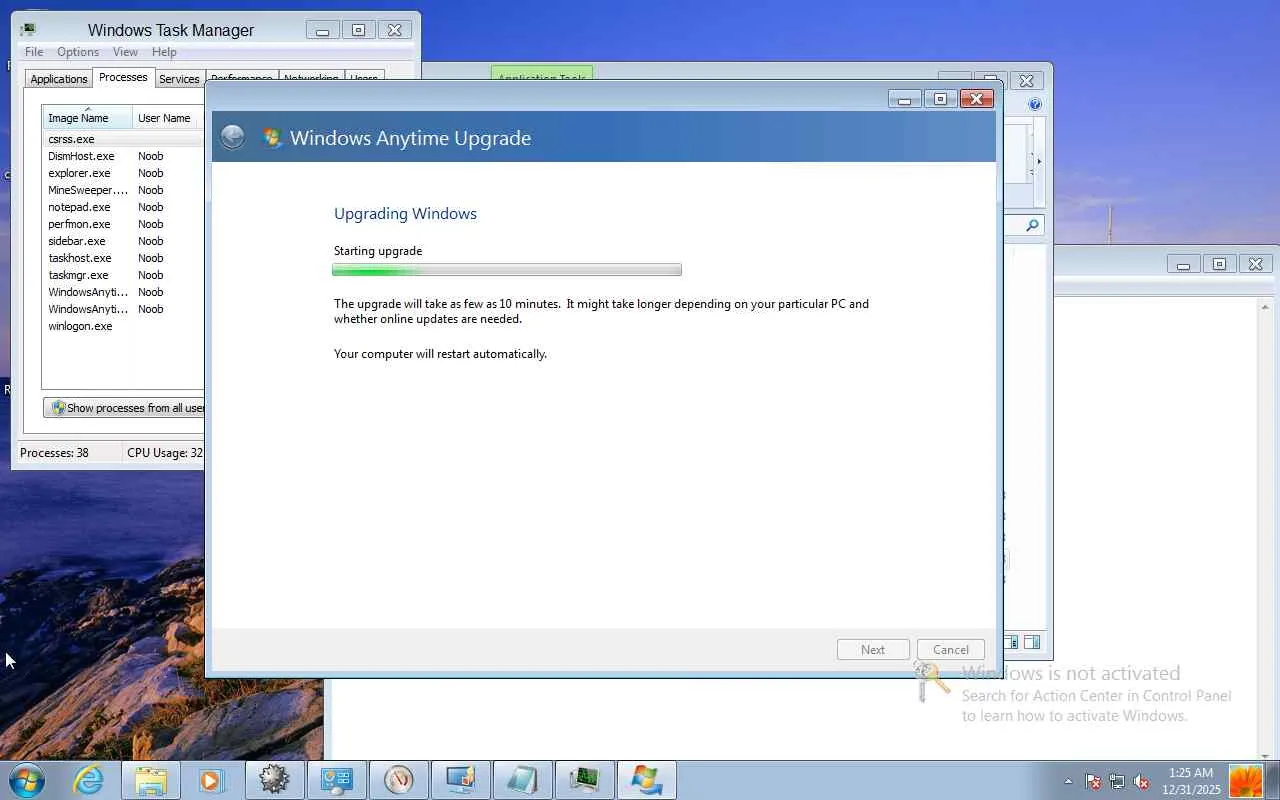Viewport: 1280px width, 800px height.
Task: Click the Task Manager title bar icon
Action: point(28,30)
